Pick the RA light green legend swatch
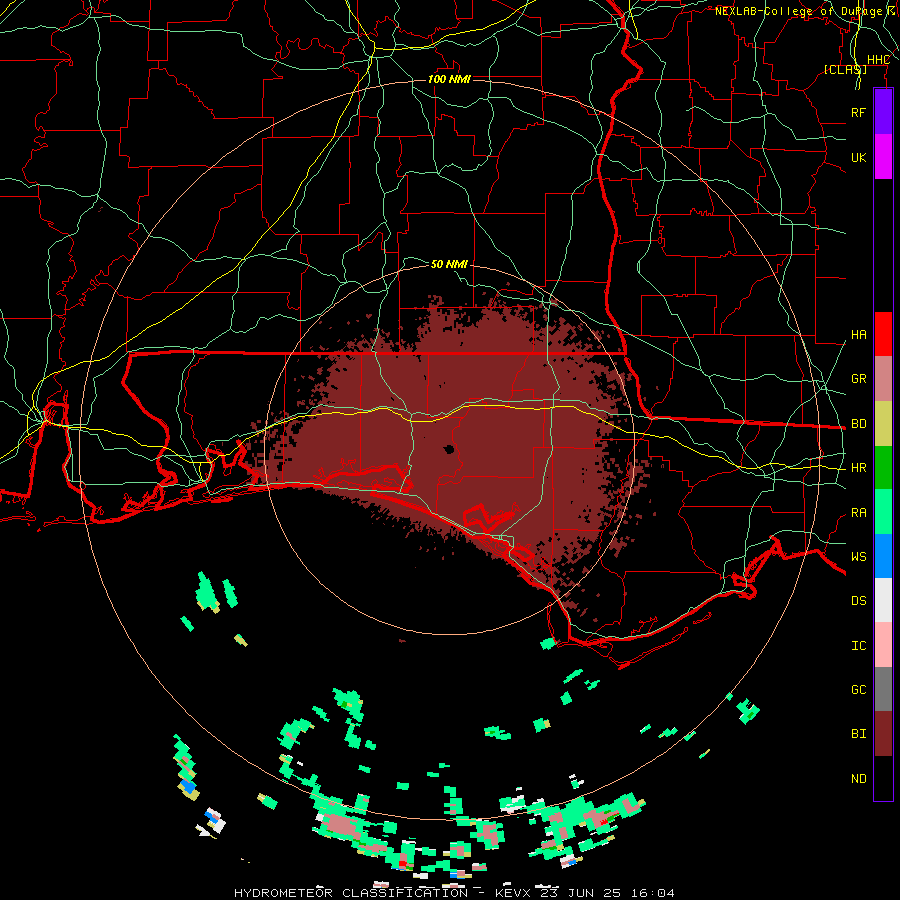The image size is (900, 900). [x=883, y=512]
